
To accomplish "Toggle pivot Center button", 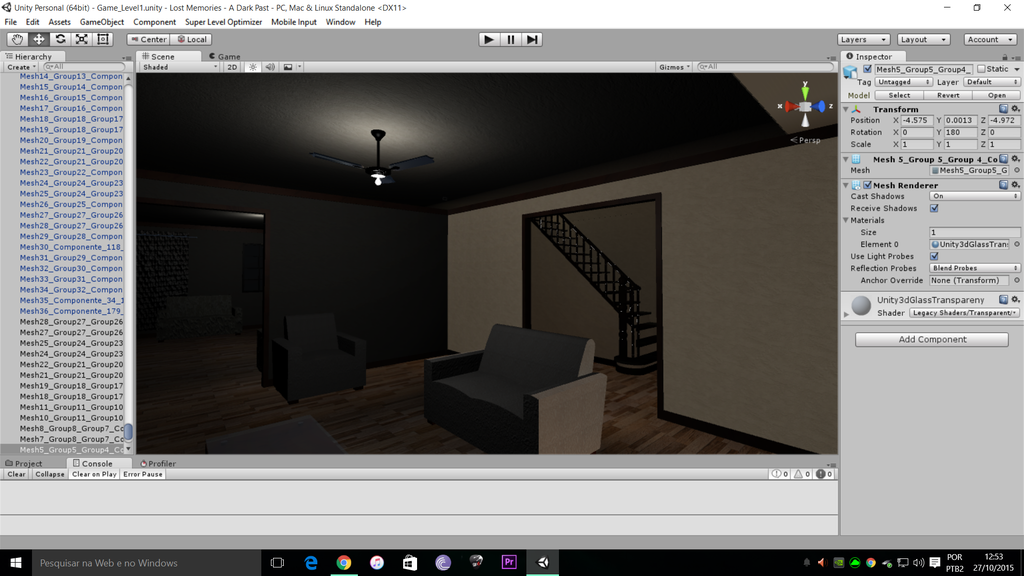I will (x=149, y=39).
